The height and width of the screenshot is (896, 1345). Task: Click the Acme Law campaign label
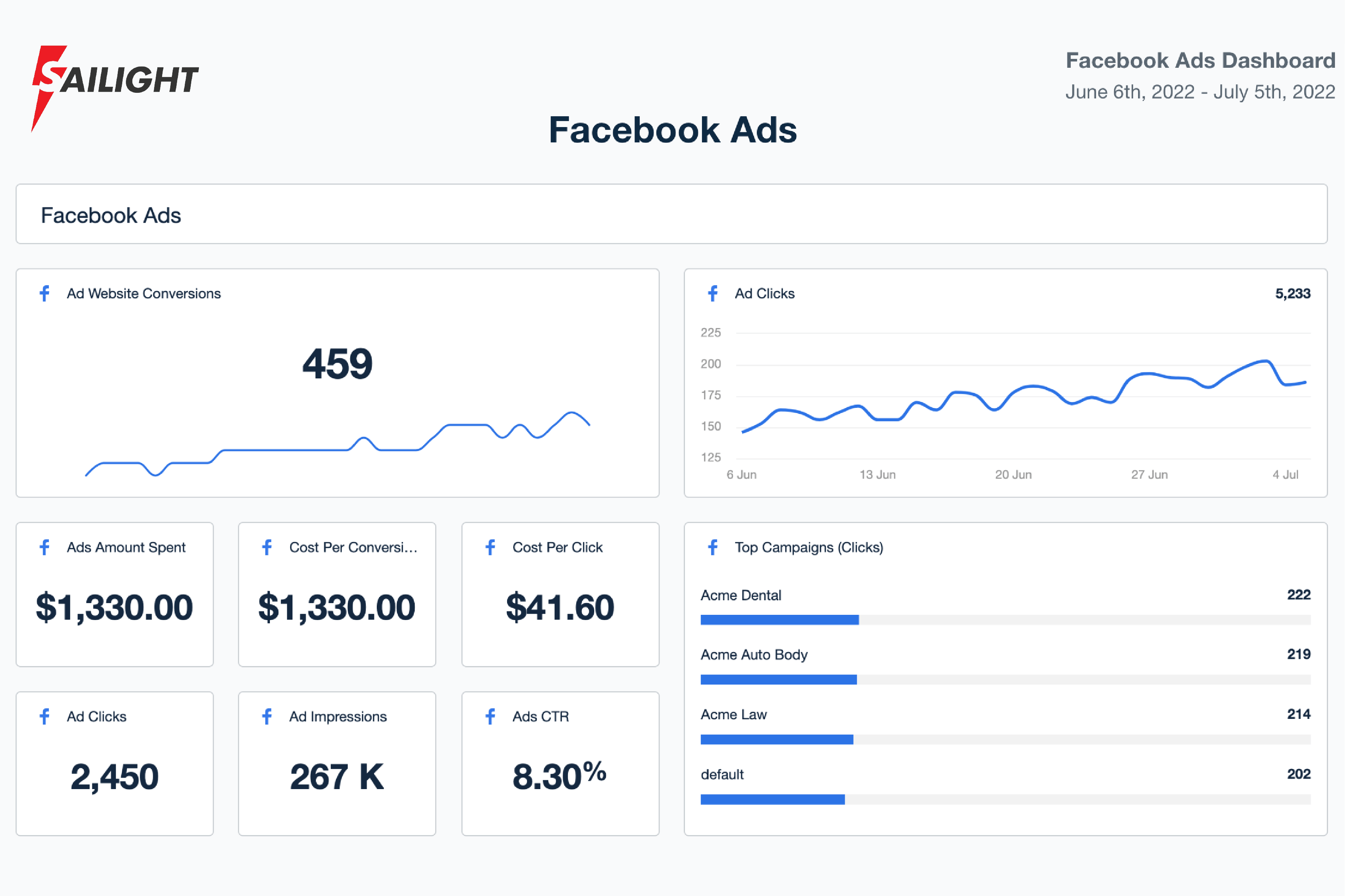tap(734, 714)
